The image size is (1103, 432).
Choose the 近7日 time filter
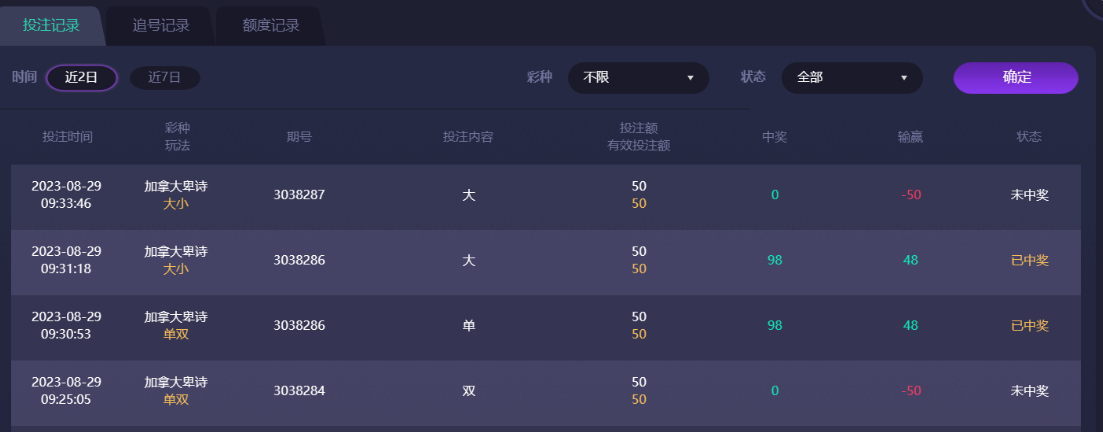tap(165, 77)
